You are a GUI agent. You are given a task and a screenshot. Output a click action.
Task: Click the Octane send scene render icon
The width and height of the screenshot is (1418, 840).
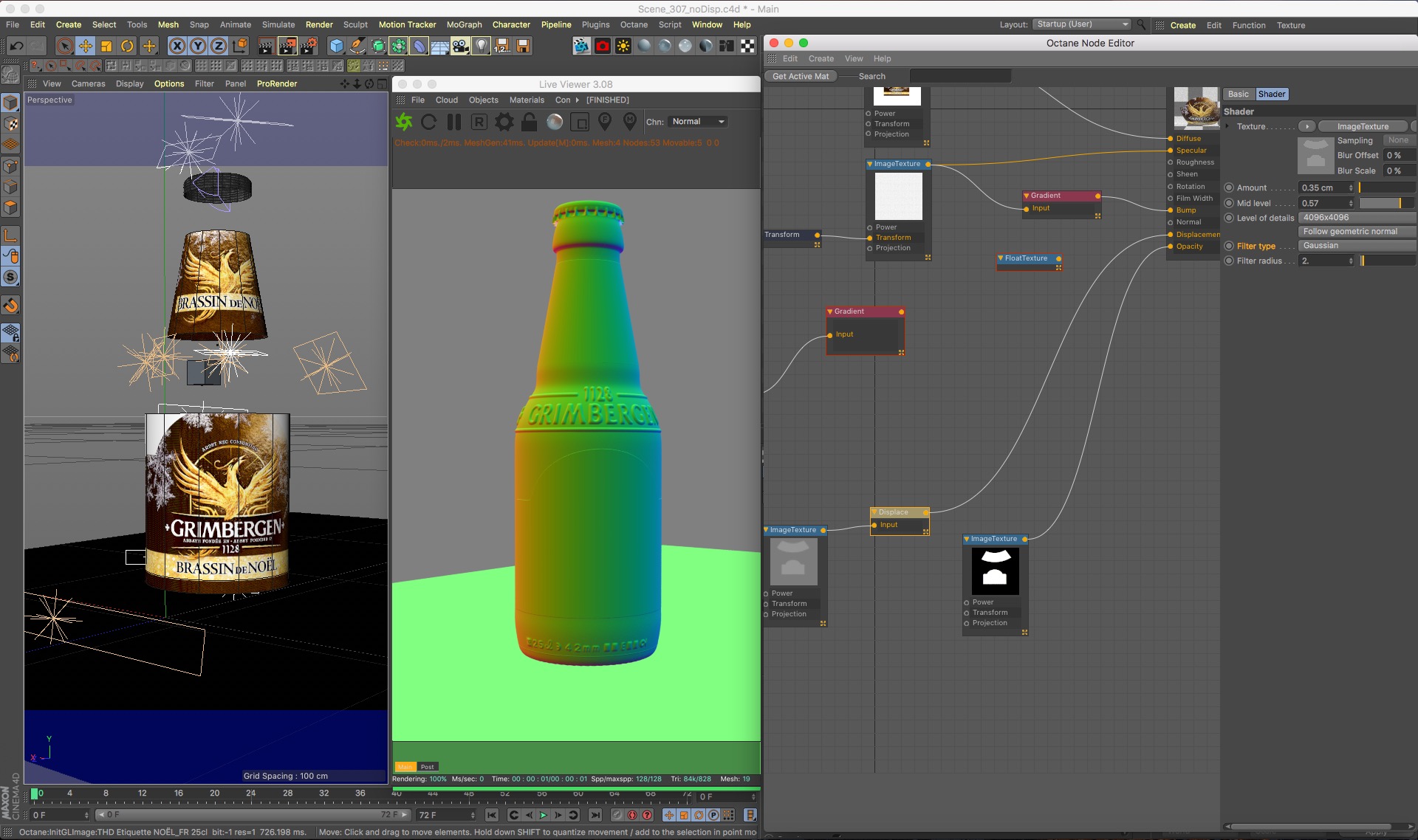tap(404, 122)
